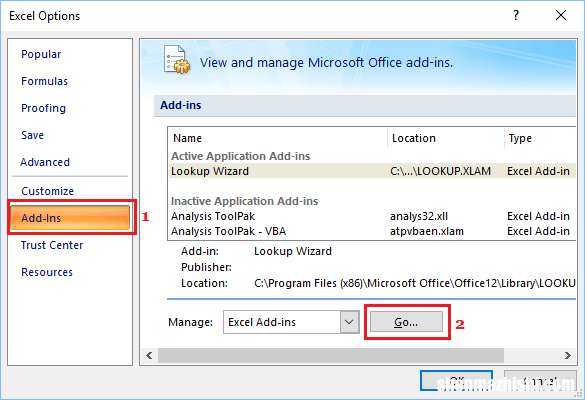
Task: Click the left scroll arrow
Action: pos(149,355)
